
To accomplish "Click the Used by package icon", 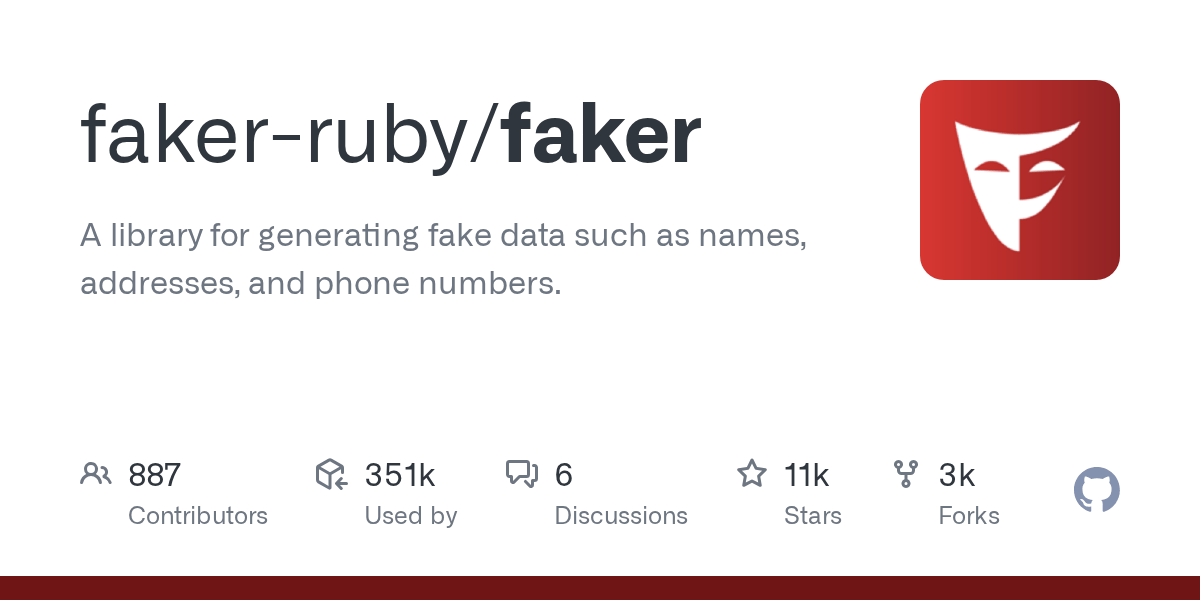I will pos(331,474).
